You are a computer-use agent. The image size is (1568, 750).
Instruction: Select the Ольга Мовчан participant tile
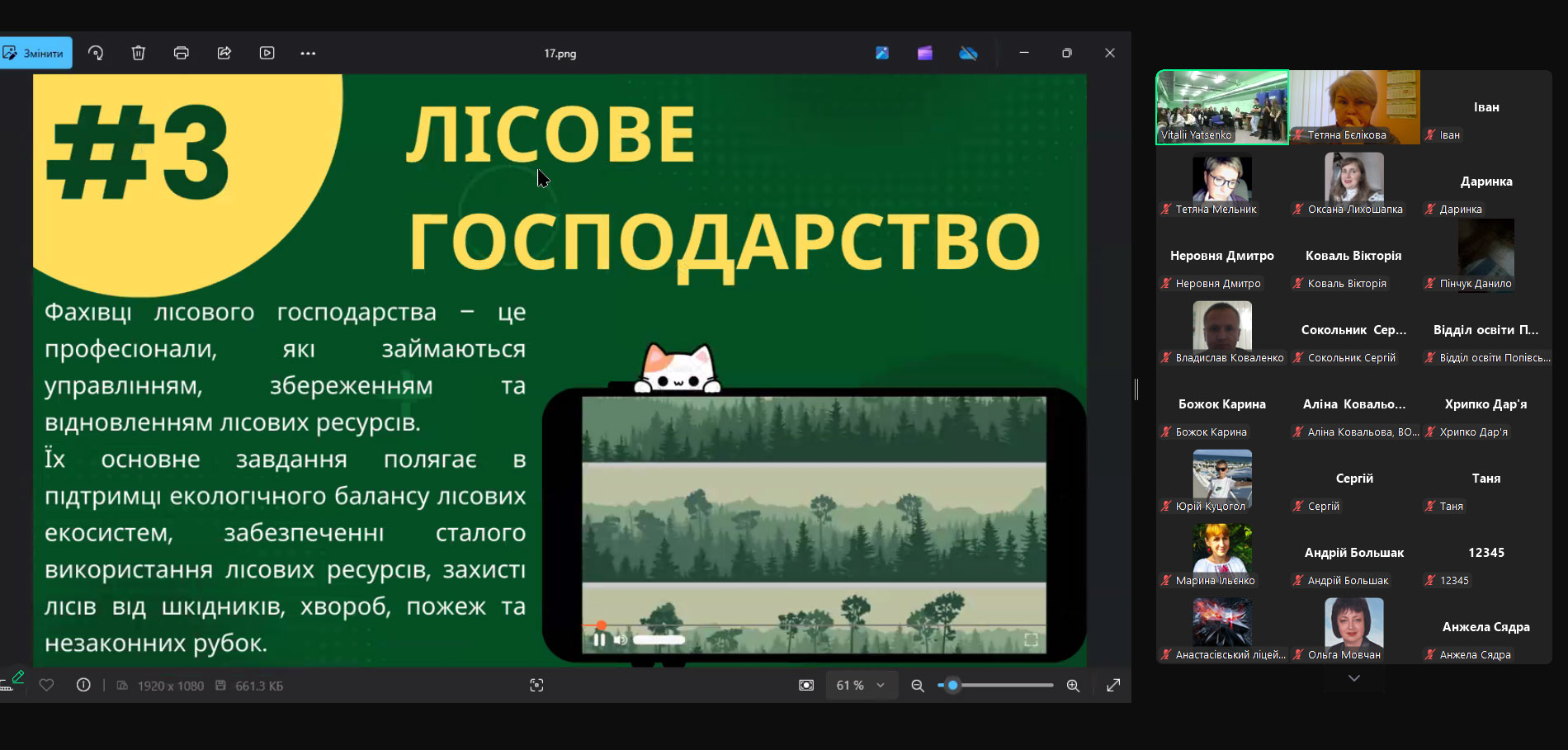click(x=1354, y=627)
